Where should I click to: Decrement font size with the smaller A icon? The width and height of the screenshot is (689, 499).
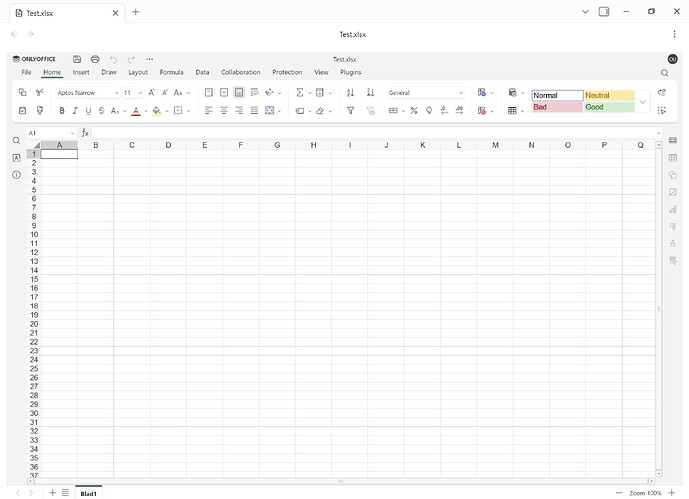pyautogui.click(x=165, y=92)
